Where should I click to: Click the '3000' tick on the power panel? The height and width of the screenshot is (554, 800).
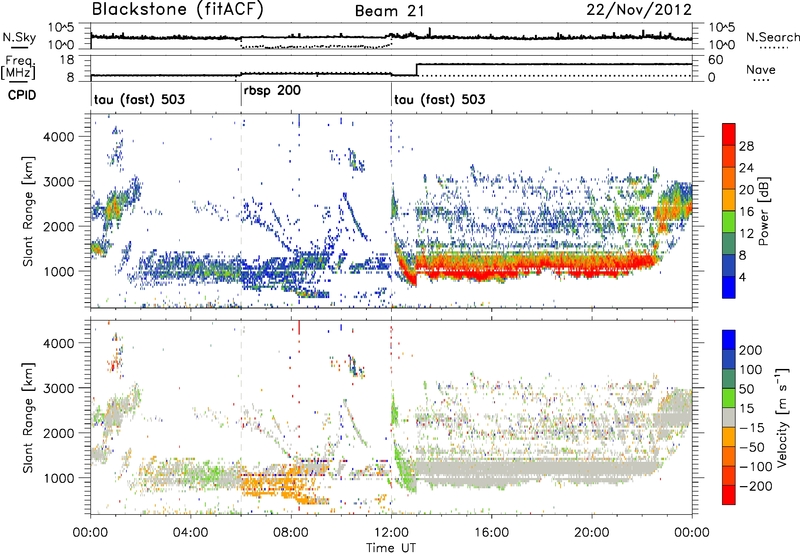[58, 182]
